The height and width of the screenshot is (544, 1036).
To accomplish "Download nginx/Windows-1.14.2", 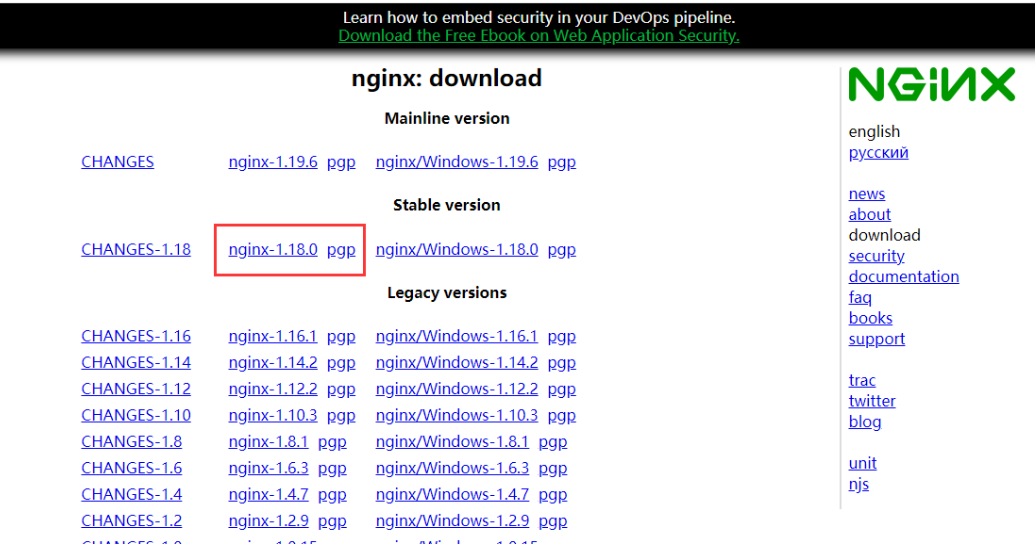I will click(x=457, y=363).
